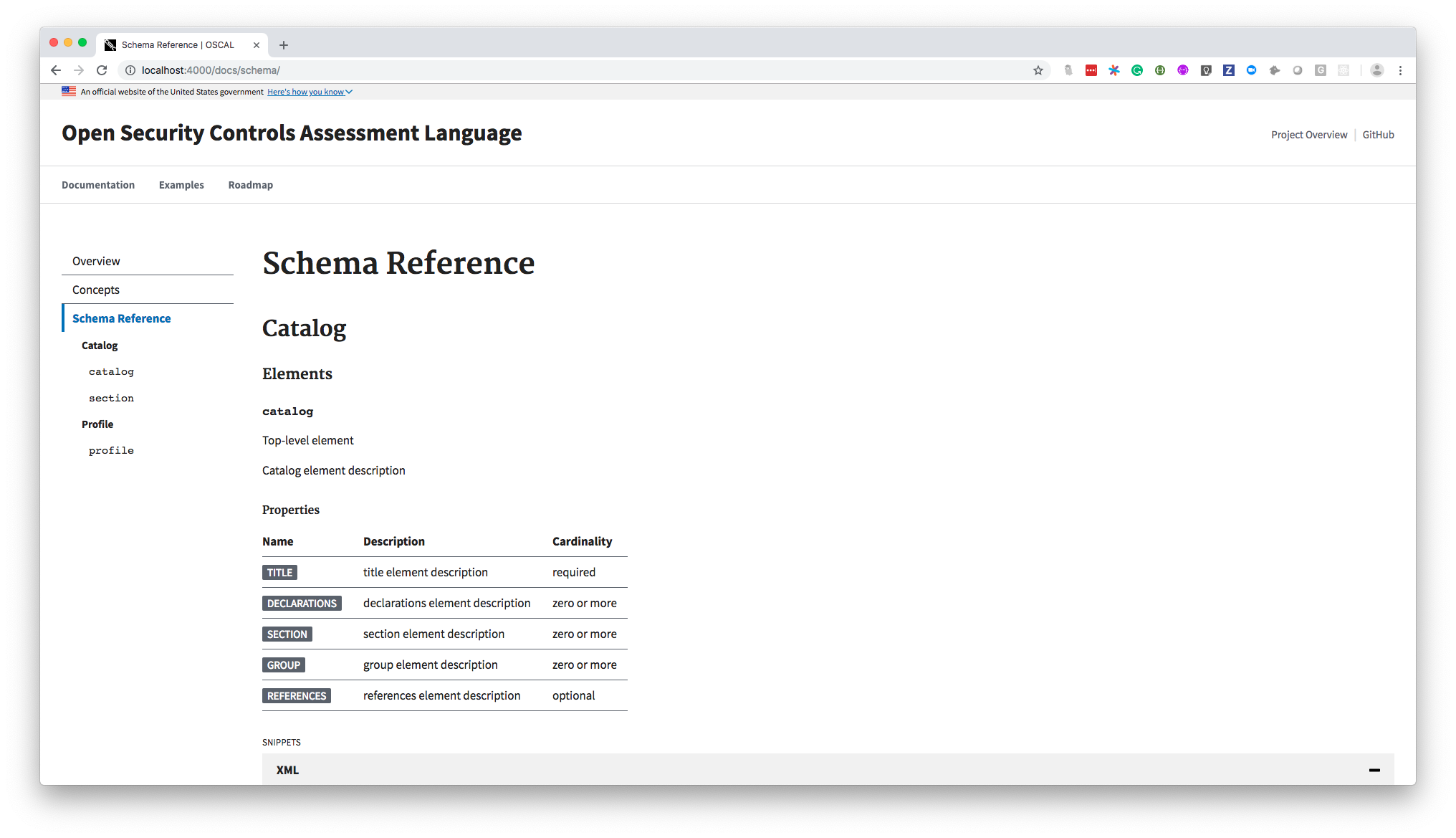Collapse the XML snippets accordion
Image resolution: width=1456 pixels, height=838 pixels.
tap(1374, 770)
